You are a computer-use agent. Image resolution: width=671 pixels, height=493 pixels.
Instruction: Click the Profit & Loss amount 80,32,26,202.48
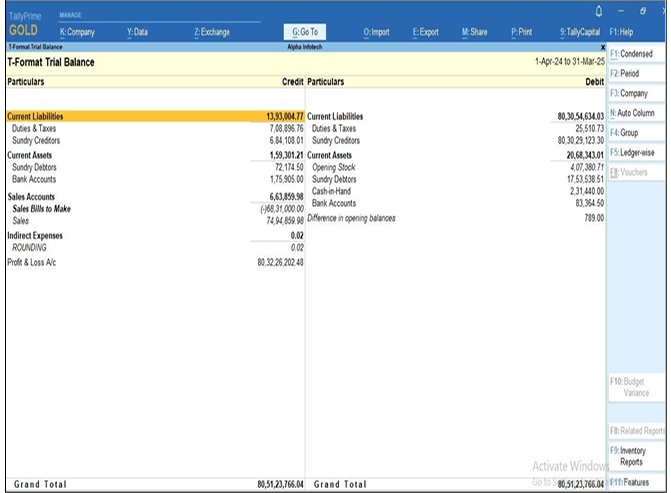tap(280, 262)
